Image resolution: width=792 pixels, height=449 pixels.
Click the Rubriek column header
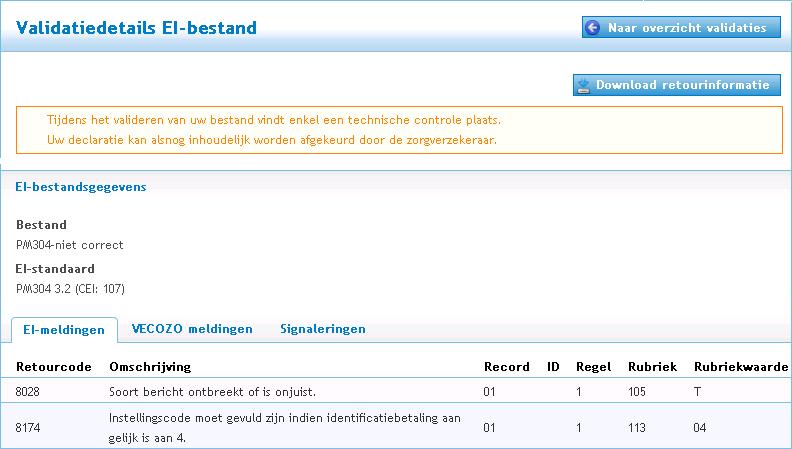coord(652,367)
